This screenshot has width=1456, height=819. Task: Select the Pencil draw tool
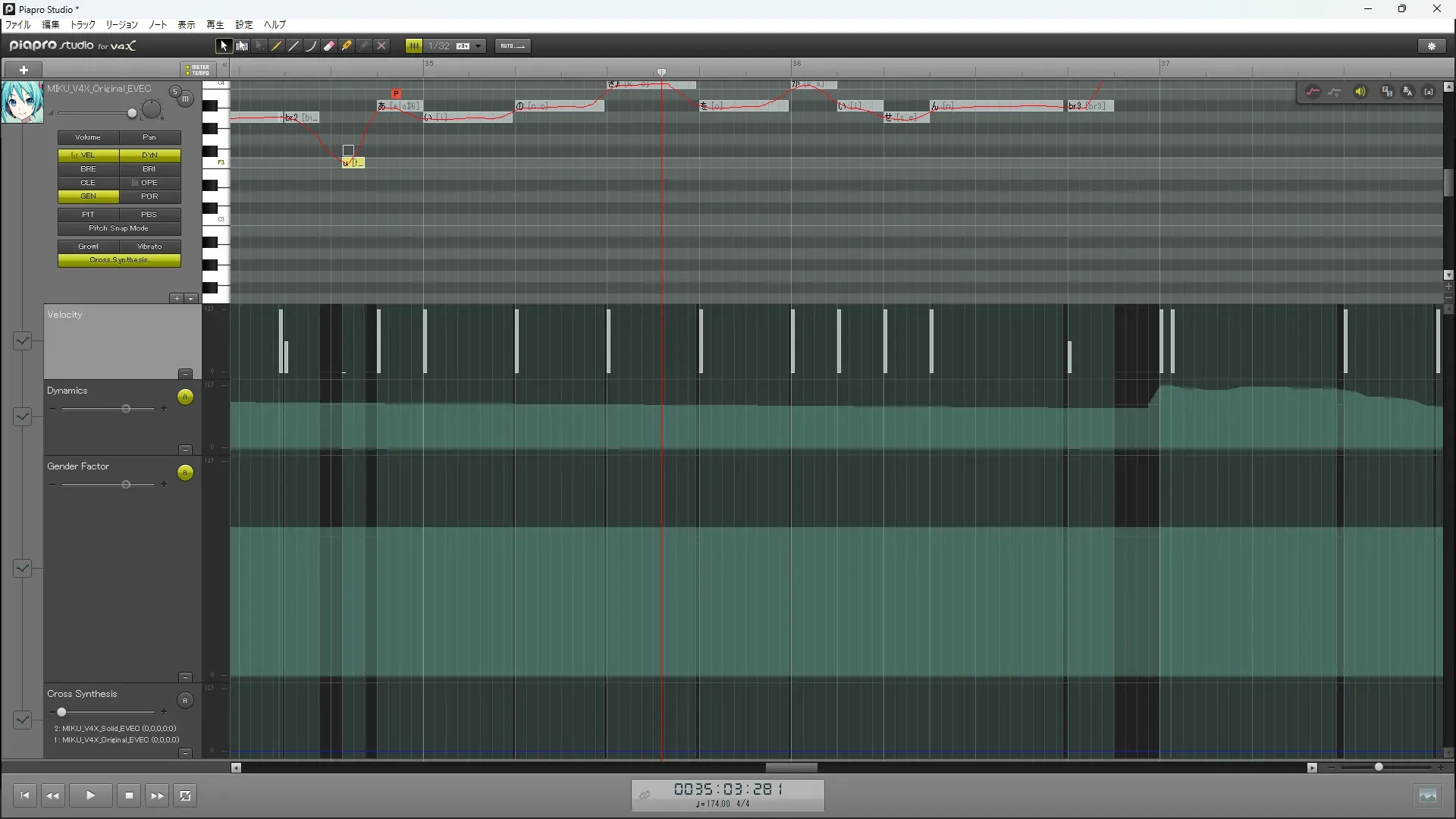(277, 46)
